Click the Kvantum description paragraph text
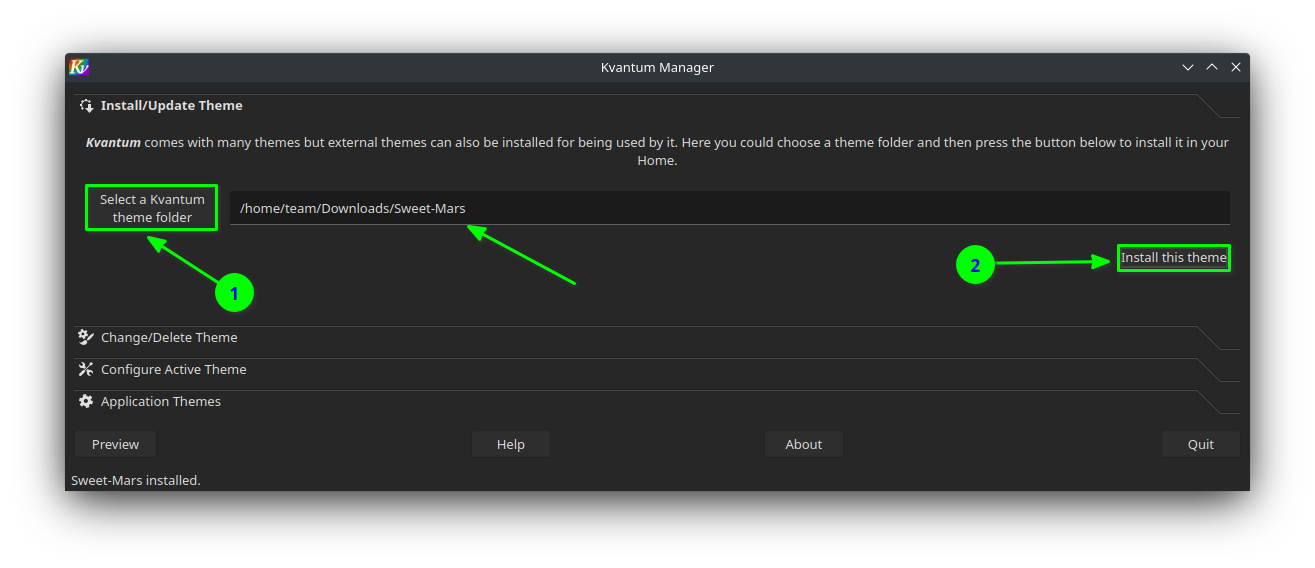Screen dimensions: 1315x568 [x=657, y=151]
